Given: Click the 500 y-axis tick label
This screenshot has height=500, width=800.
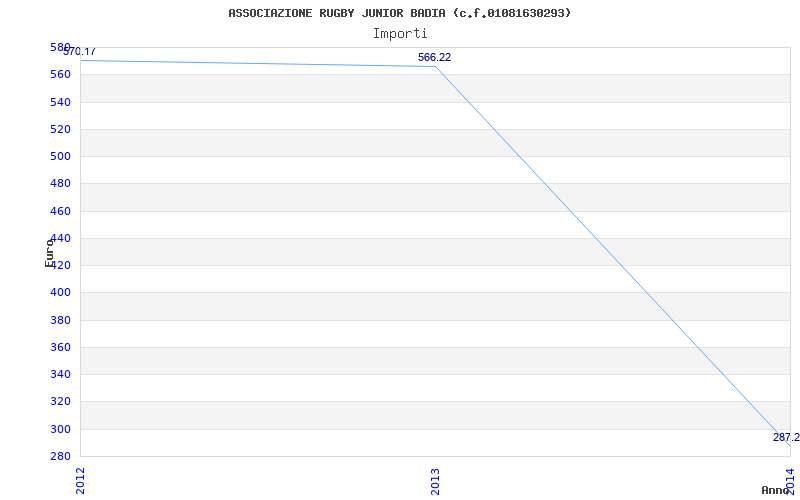Looking at the screenshot, I should click(x=60, y=156).
